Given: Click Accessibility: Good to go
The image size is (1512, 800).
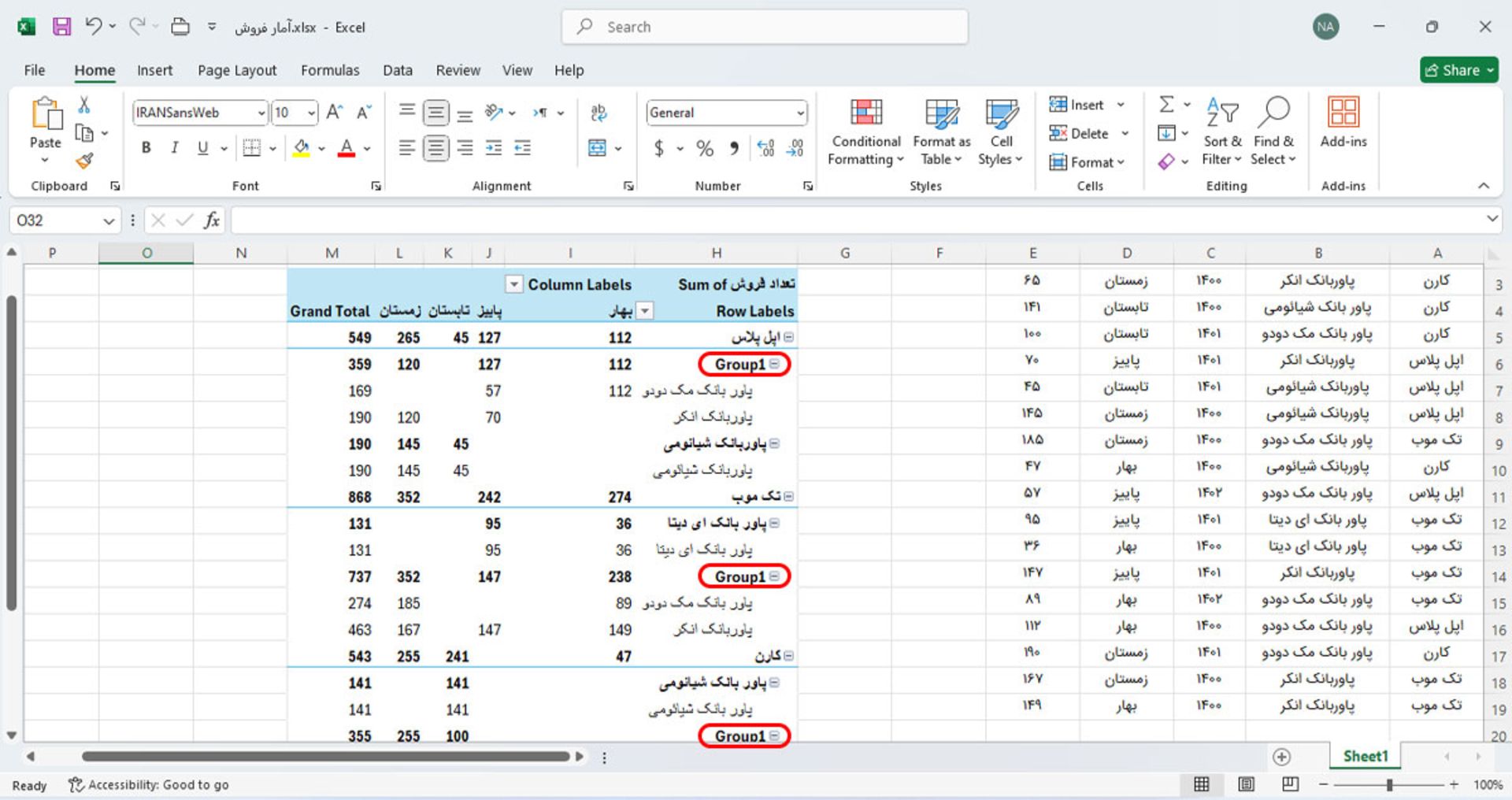Looking at the screenshot, I should click(x=148, y=784).
